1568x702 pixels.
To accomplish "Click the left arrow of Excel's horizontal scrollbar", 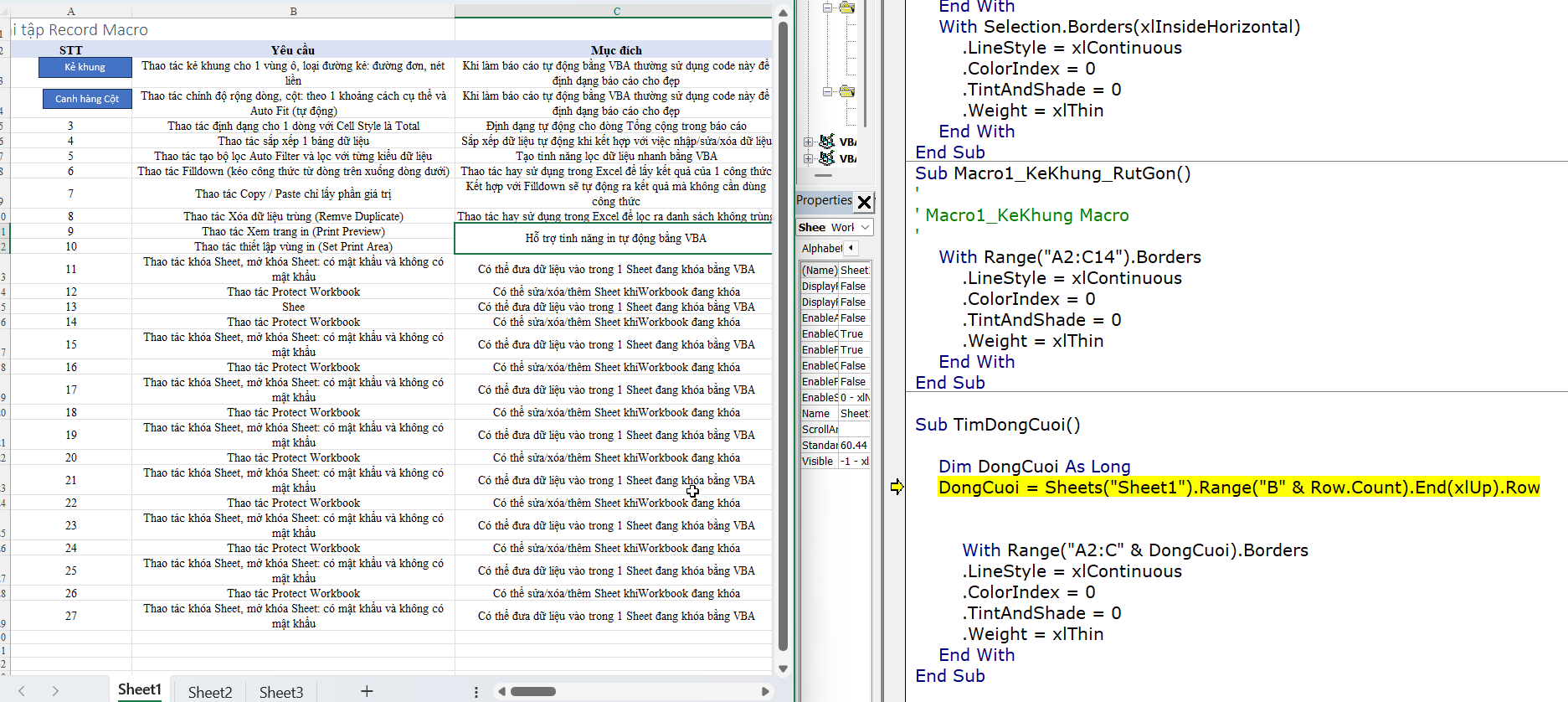I will click(x=501, y=692).
